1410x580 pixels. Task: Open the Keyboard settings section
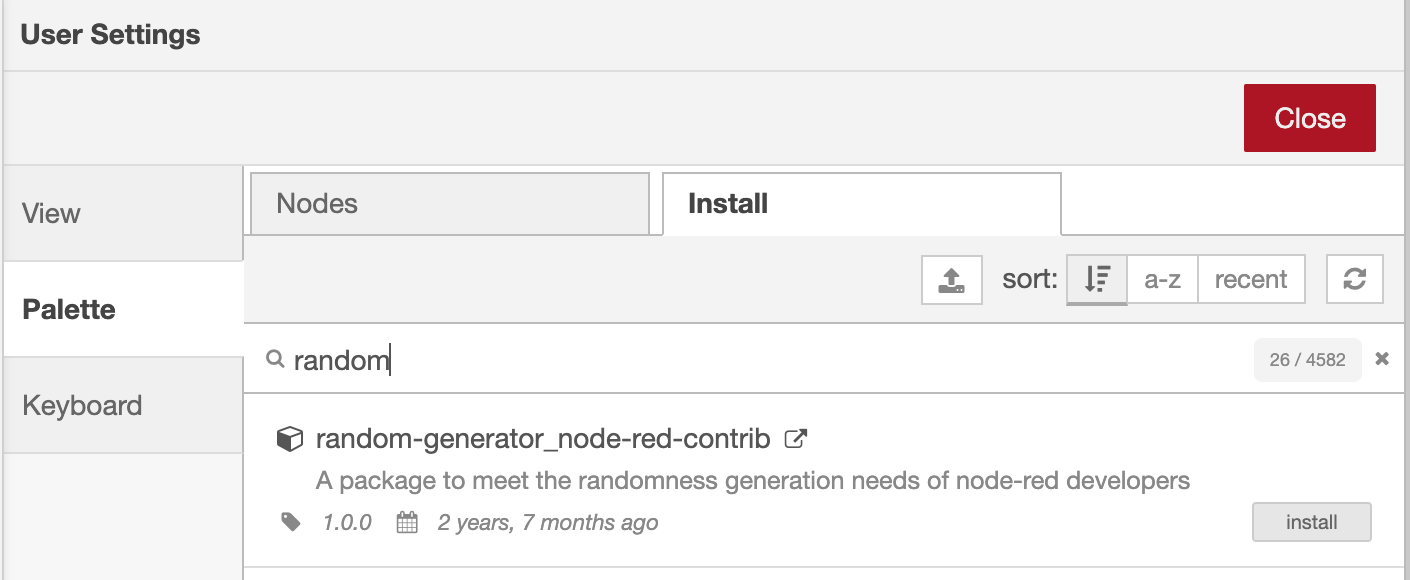[x=122, y=406]
